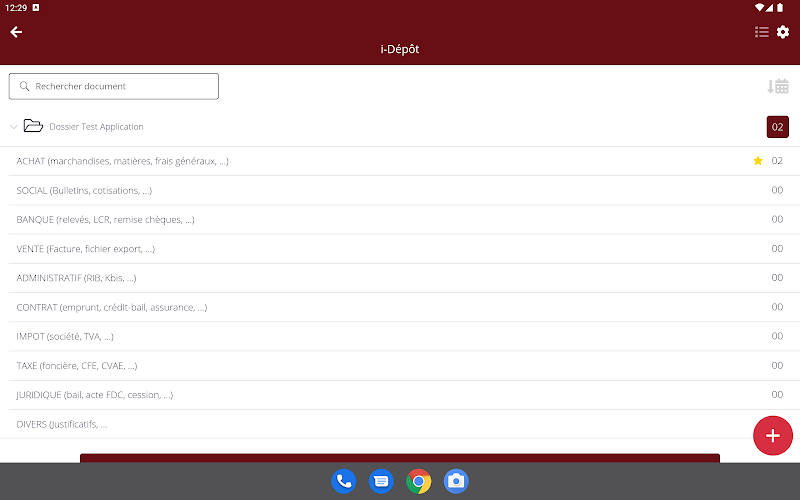Go back using the arrow icon
This screenshot has width=800, height=500.
(16, 32)
